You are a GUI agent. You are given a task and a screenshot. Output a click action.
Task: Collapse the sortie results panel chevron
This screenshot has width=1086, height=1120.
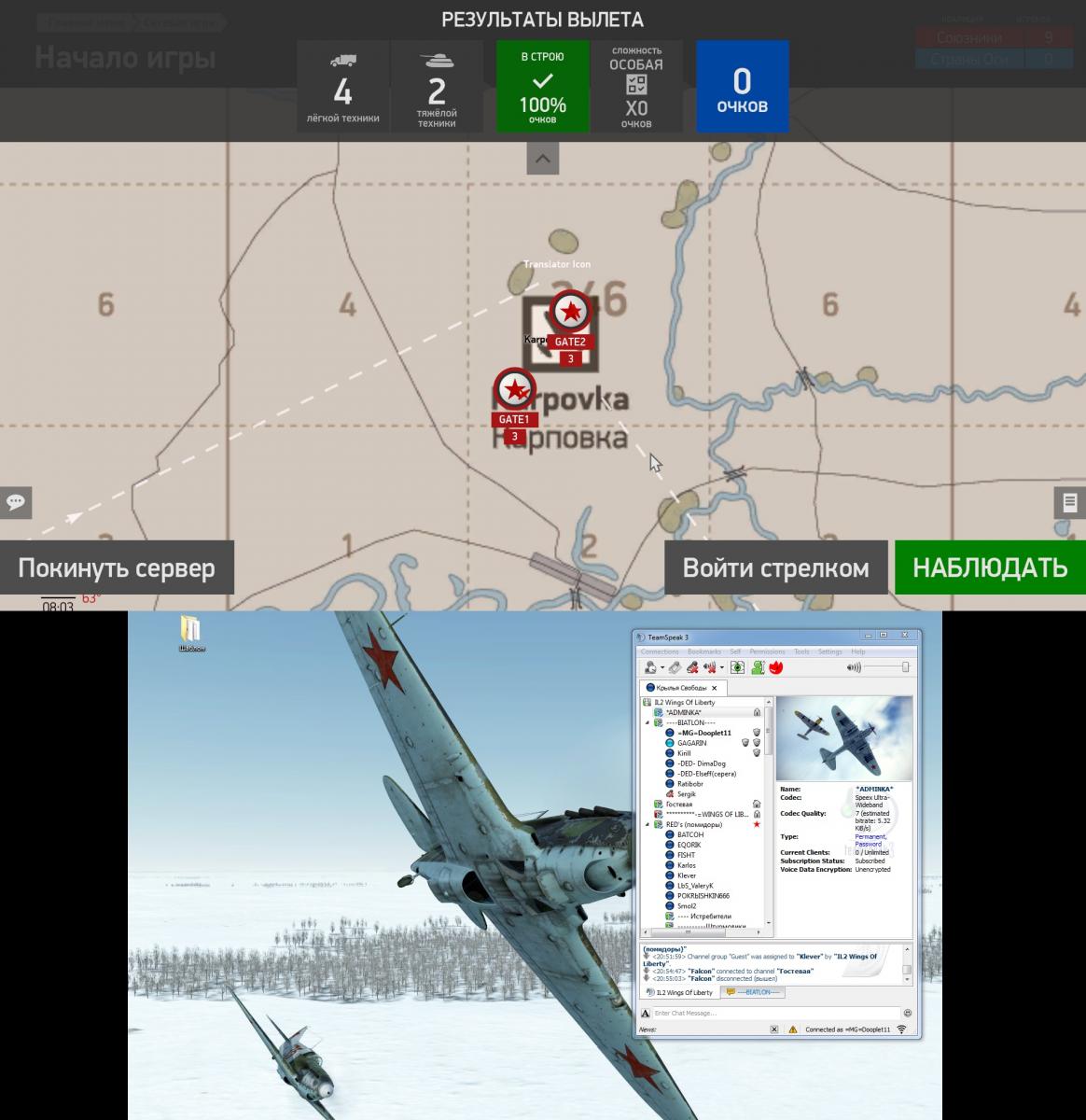[x=542, y=159]
